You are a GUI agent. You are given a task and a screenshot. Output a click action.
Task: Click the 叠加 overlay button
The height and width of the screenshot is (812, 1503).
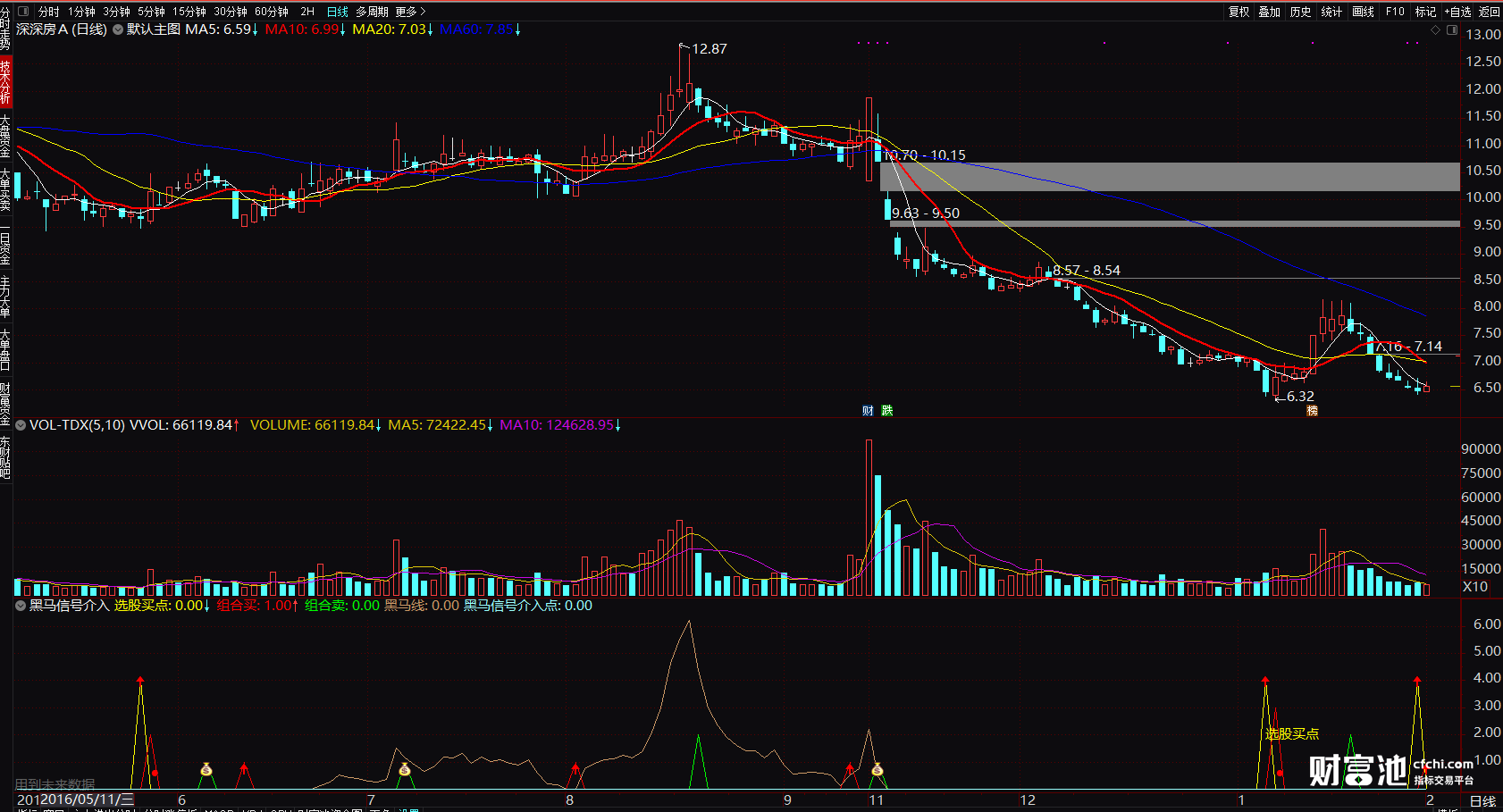[x=1270, y=12]
